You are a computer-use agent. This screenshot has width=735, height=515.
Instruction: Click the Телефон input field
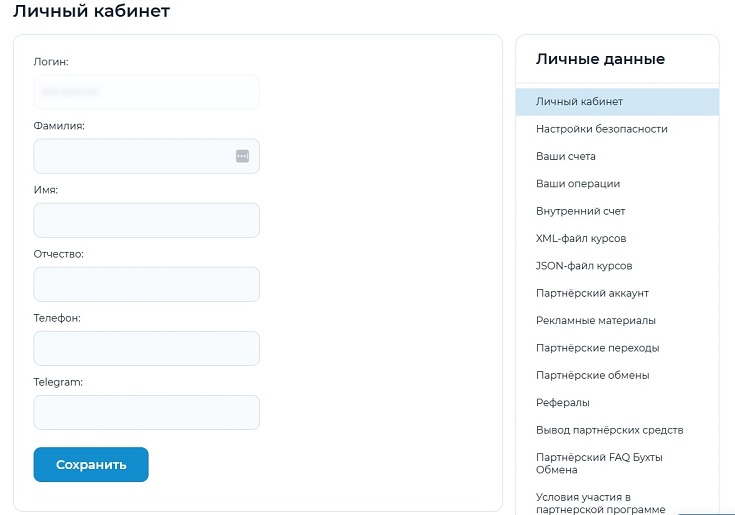tap(146, 348)
